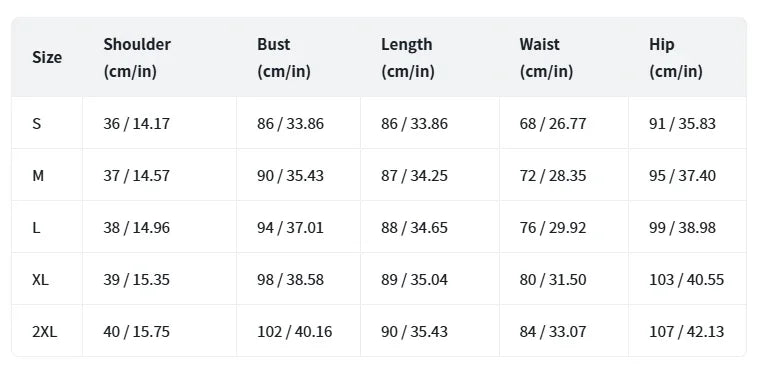769x370 pixels.
Task: Select the Length (cm/in) column header
Action: [408, 57]
